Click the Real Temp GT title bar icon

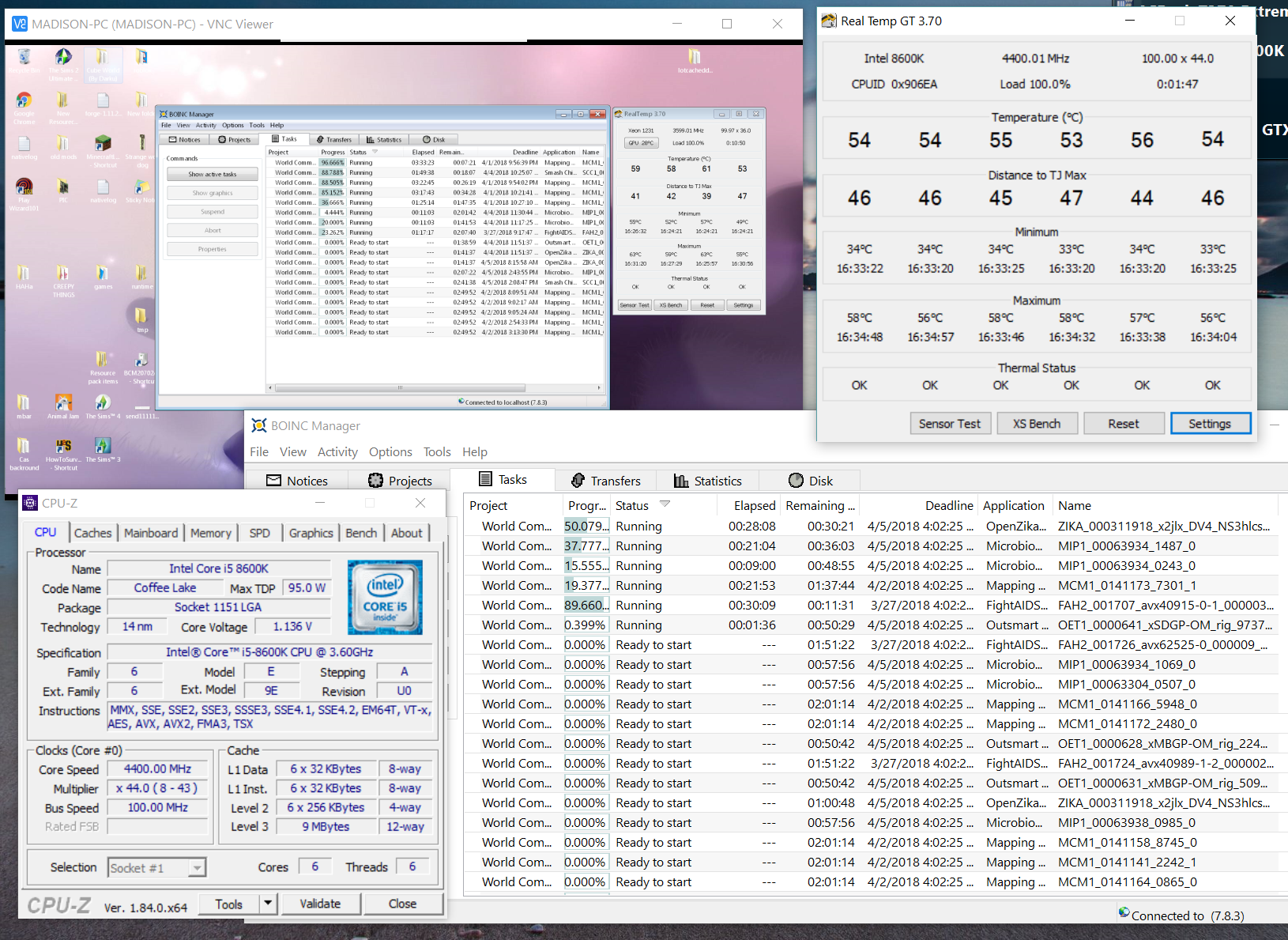(829, 21)
